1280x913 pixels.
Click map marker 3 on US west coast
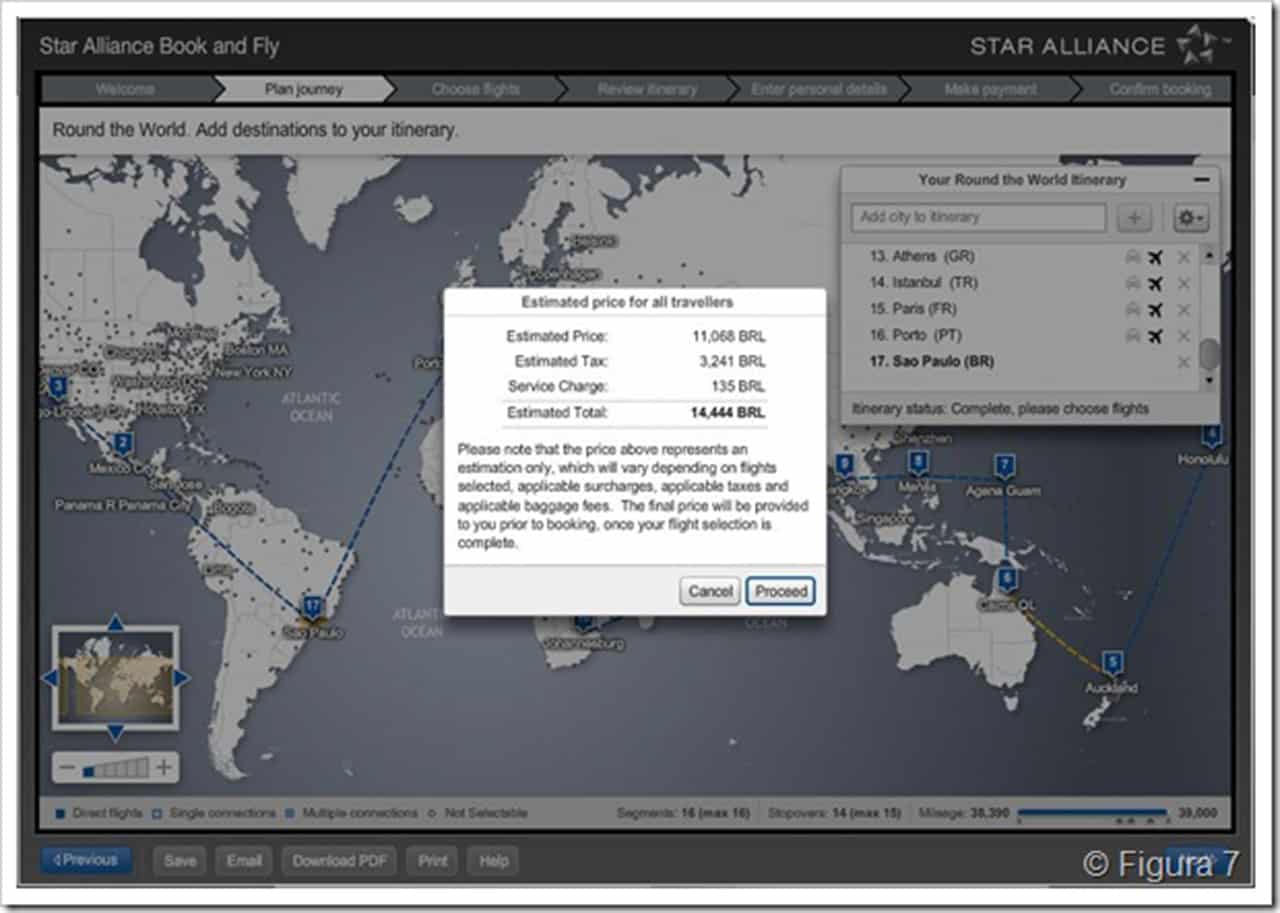[x=58, y=386]
